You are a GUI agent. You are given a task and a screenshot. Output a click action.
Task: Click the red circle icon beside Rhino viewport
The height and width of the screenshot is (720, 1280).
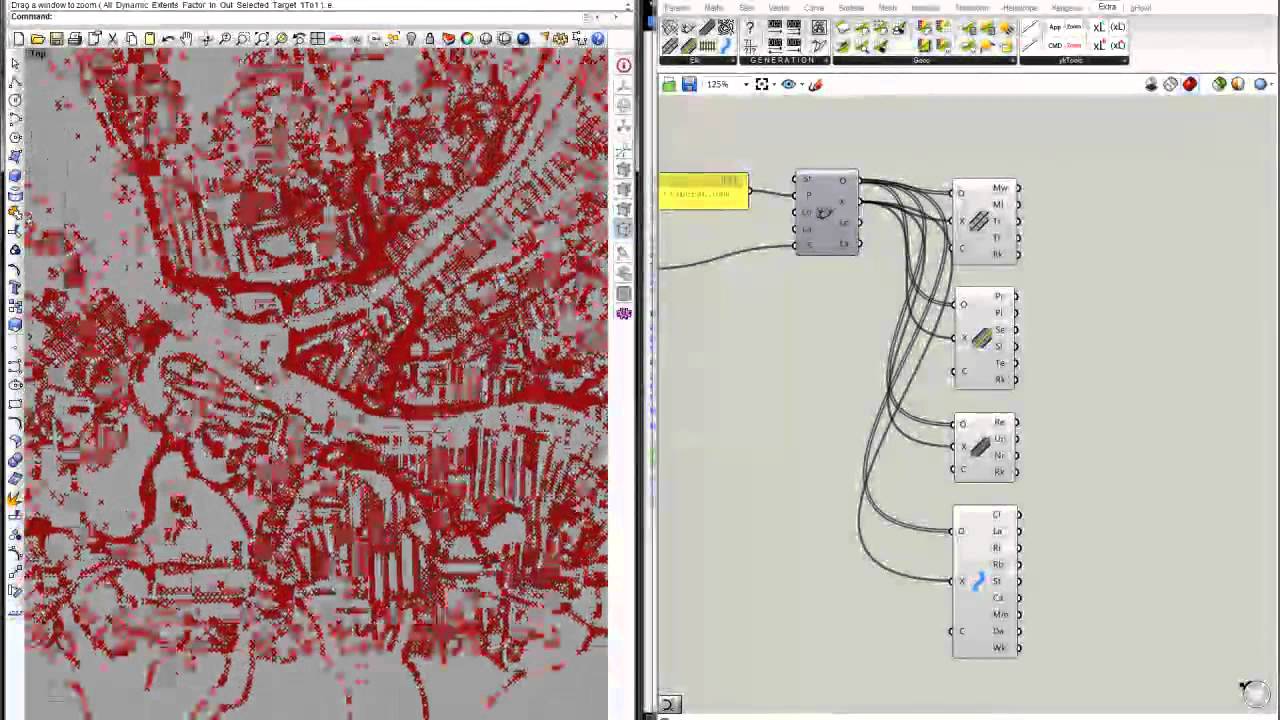(x=624, y=66)
